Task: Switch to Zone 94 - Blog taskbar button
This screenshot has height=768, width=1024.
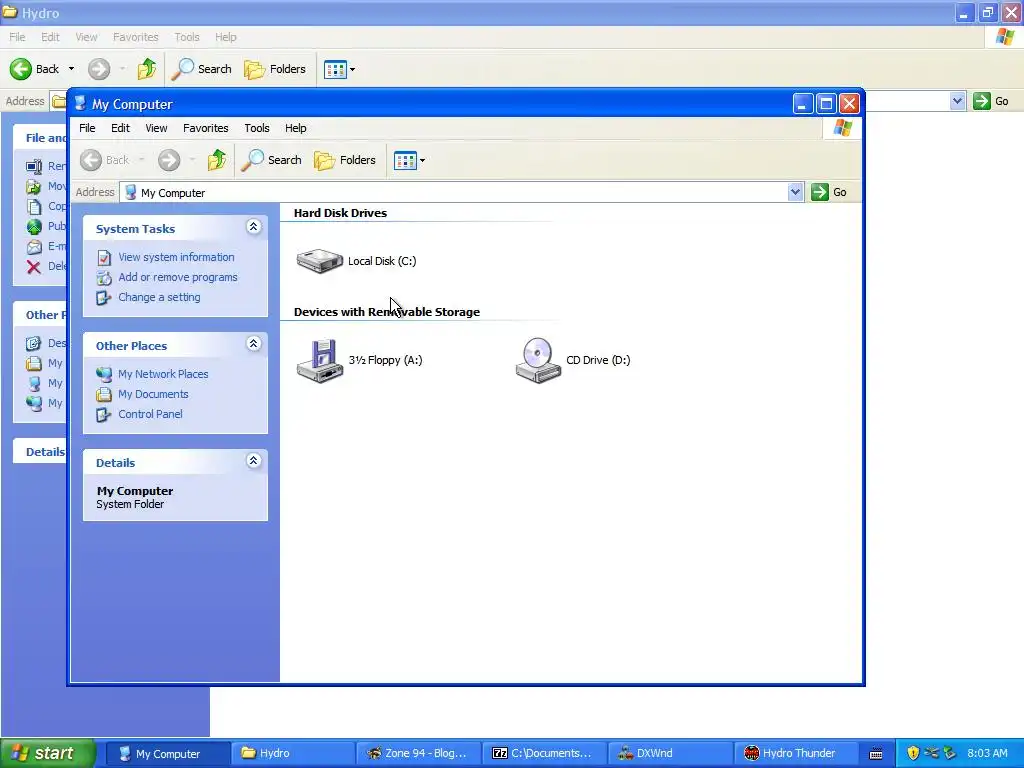Action: coord(418,753)
